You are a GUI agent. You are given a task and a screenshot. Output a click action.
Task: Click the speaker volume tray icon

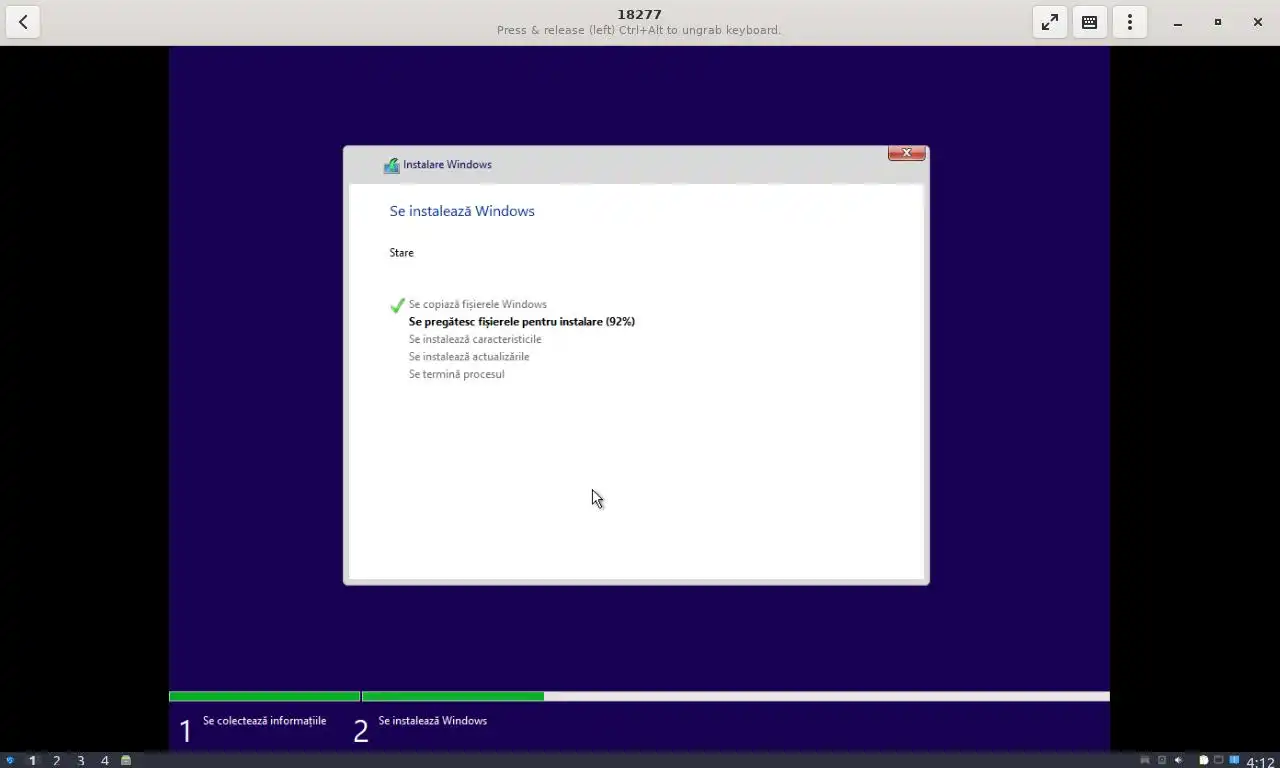pyautogui.click(x=1178, y=760)
